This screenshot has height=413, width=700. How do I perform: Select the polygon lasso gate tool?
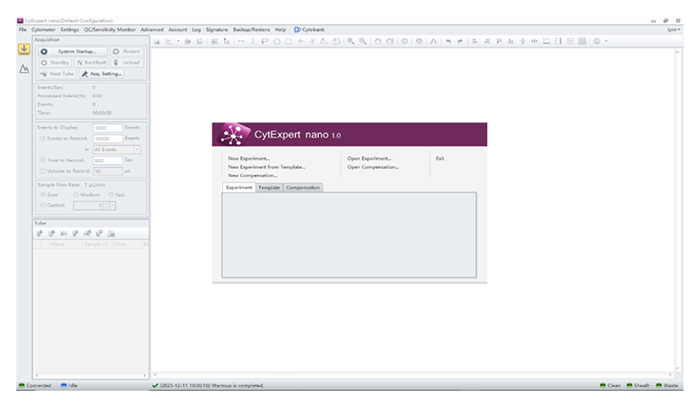click(x=265, y=42)
